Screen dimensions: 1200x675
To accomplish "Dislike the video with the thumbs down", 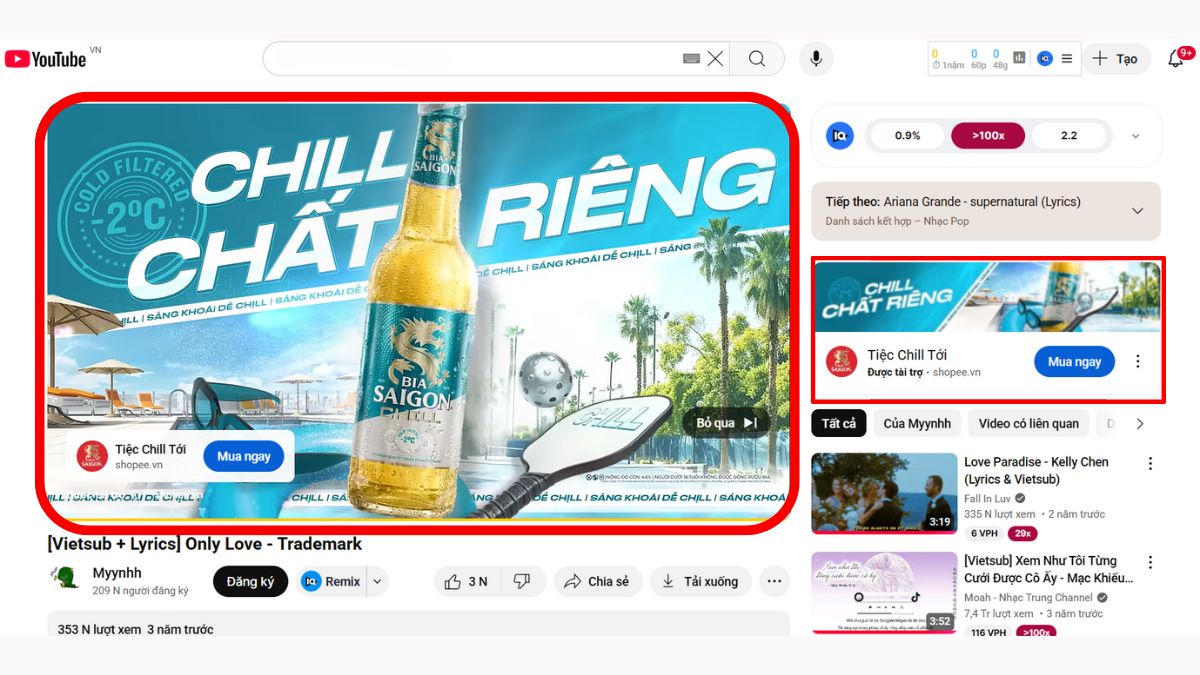I will [x=521, y=581].
